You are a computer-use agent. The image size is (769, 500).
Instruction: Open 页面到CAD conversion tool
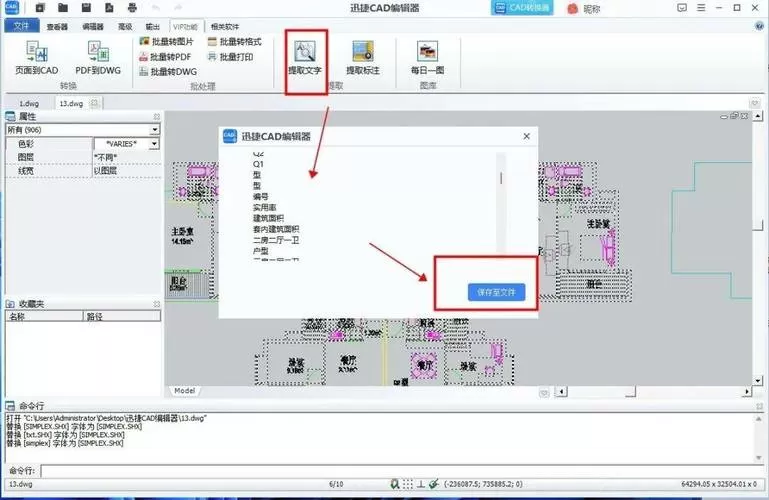(x=37, y=58)
